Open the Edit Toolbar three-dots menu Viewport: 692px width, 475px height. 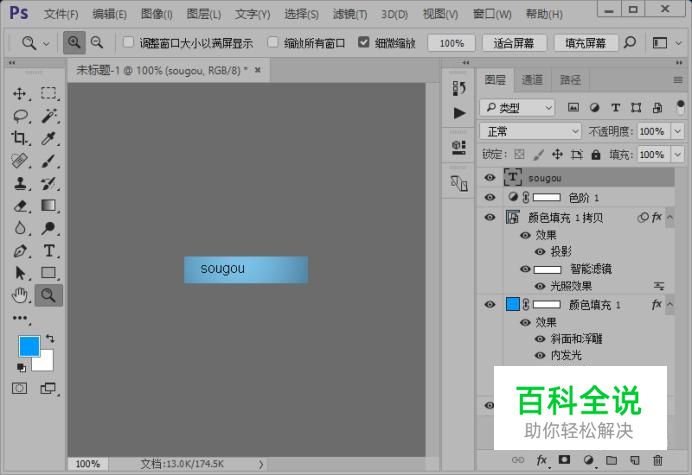pyautogui.click(x=20, y=318)
